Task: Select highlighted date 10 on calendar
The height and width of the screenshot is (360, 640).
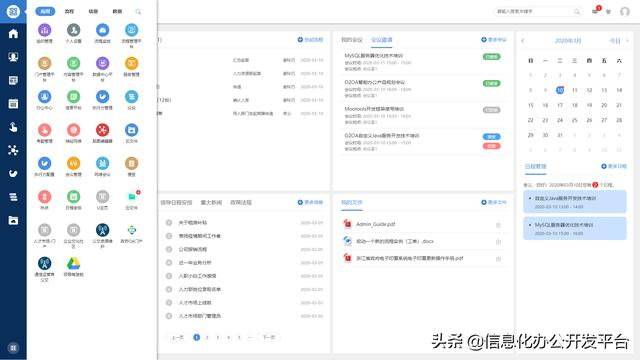Action: (560, 90)
